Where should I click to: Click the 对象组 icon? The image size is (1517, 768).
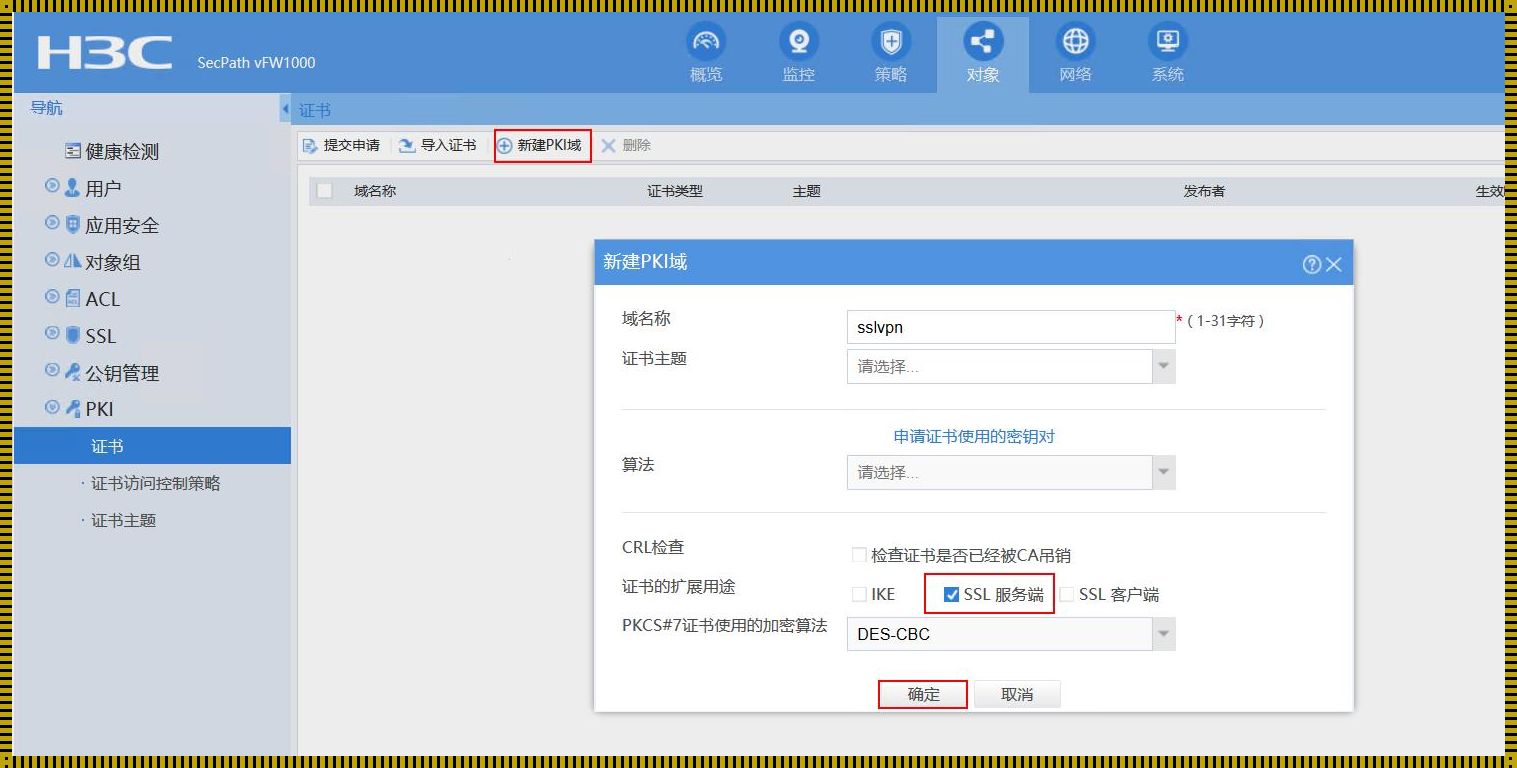(x=72, y=261)
